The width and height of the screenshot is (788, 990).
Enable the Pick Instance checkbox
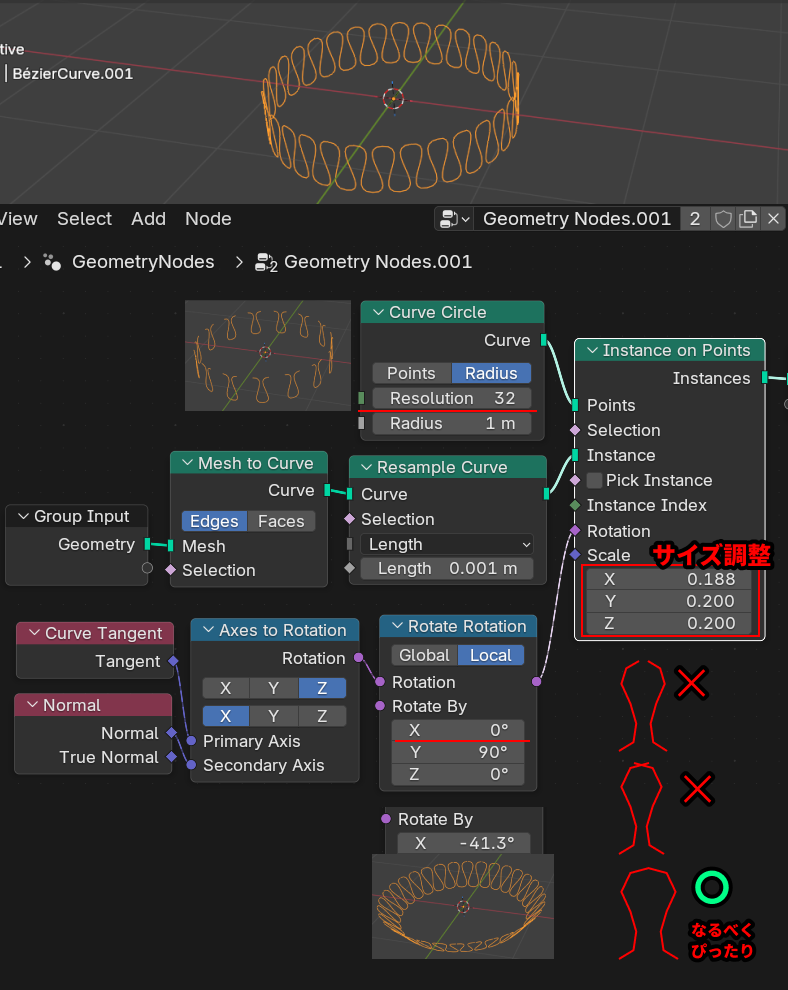click(595, 480)
